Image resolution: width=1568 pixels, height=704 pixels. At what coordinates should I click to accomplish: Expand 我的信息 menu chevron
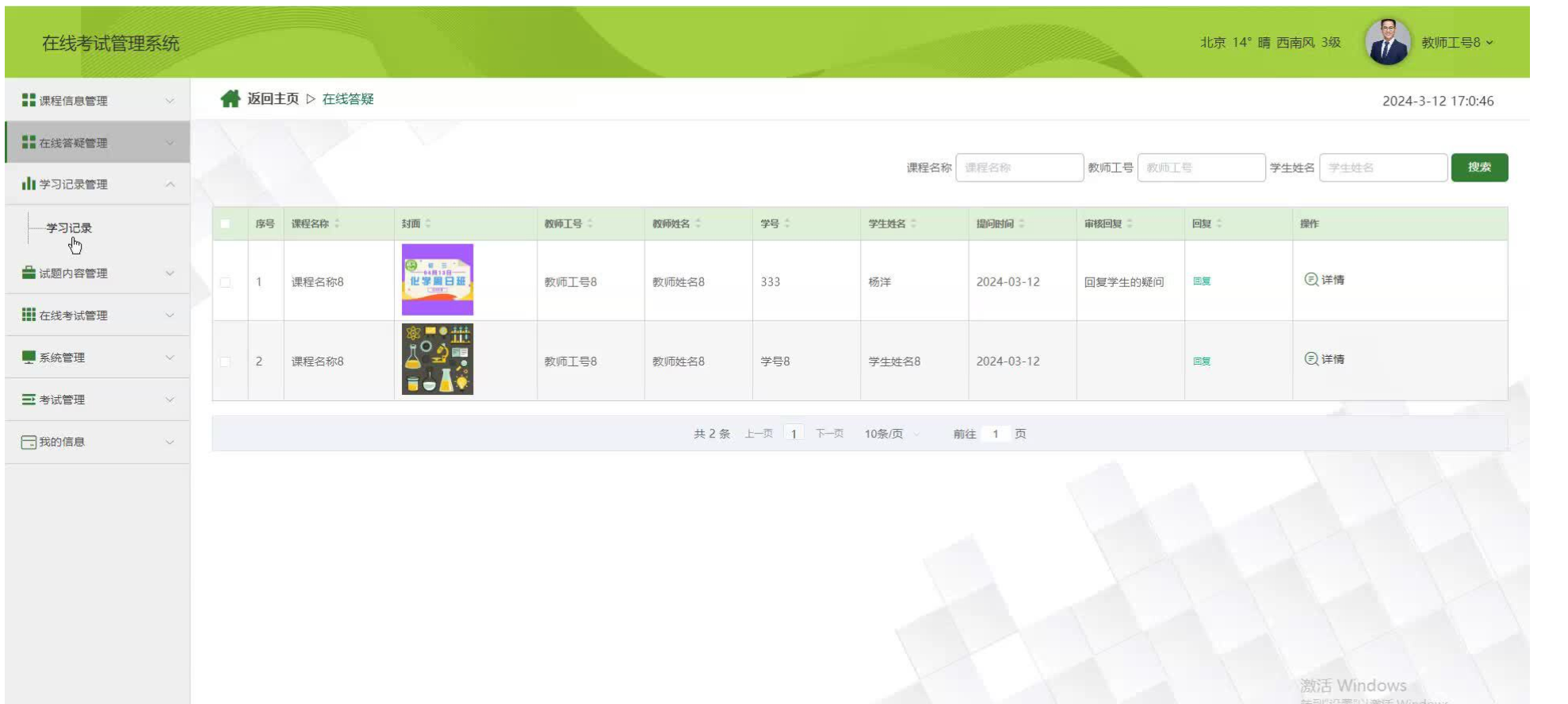tap(170, 442)
